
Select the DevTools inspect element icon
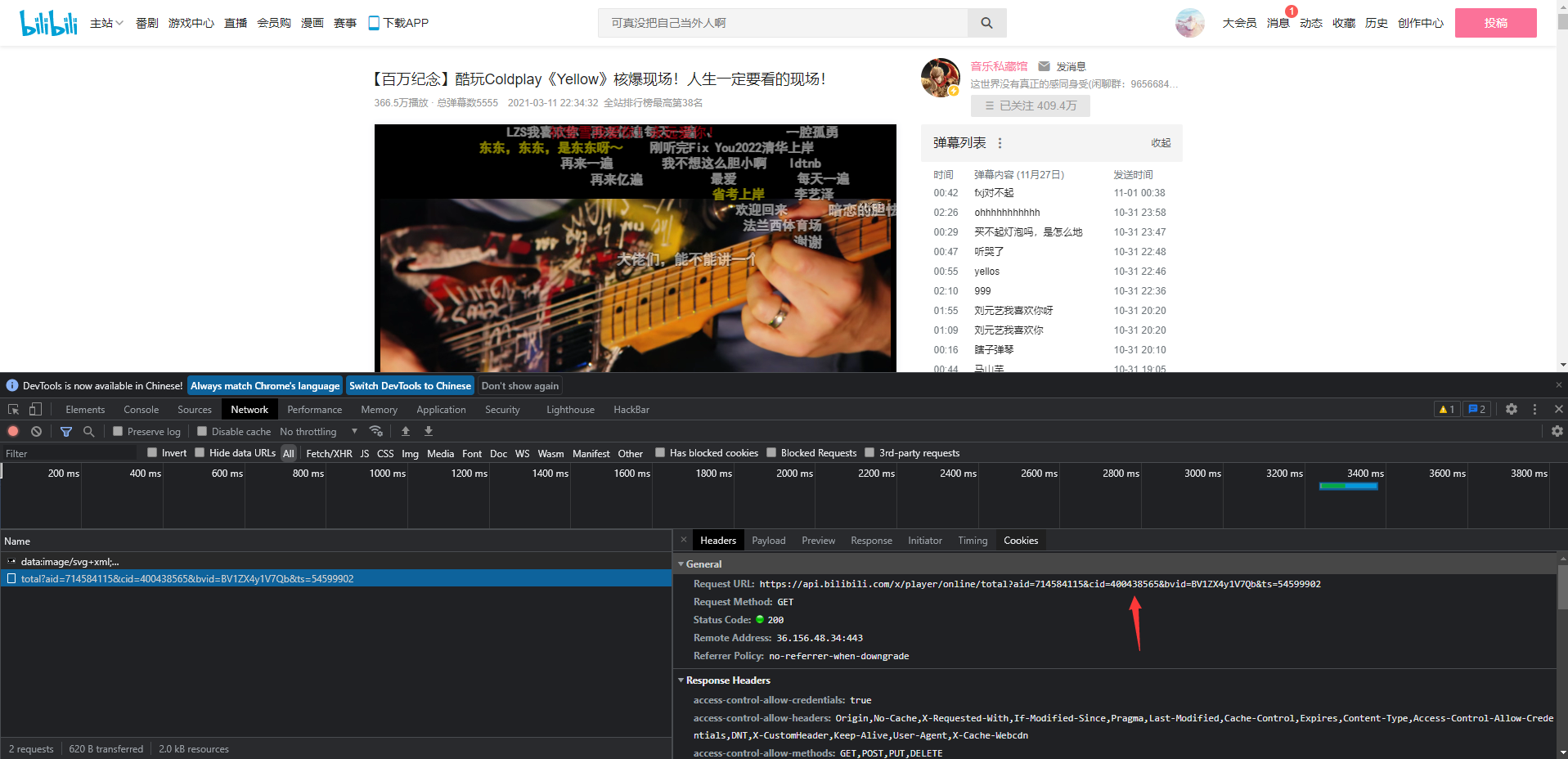pyautogui.click(x=13, y=409)
